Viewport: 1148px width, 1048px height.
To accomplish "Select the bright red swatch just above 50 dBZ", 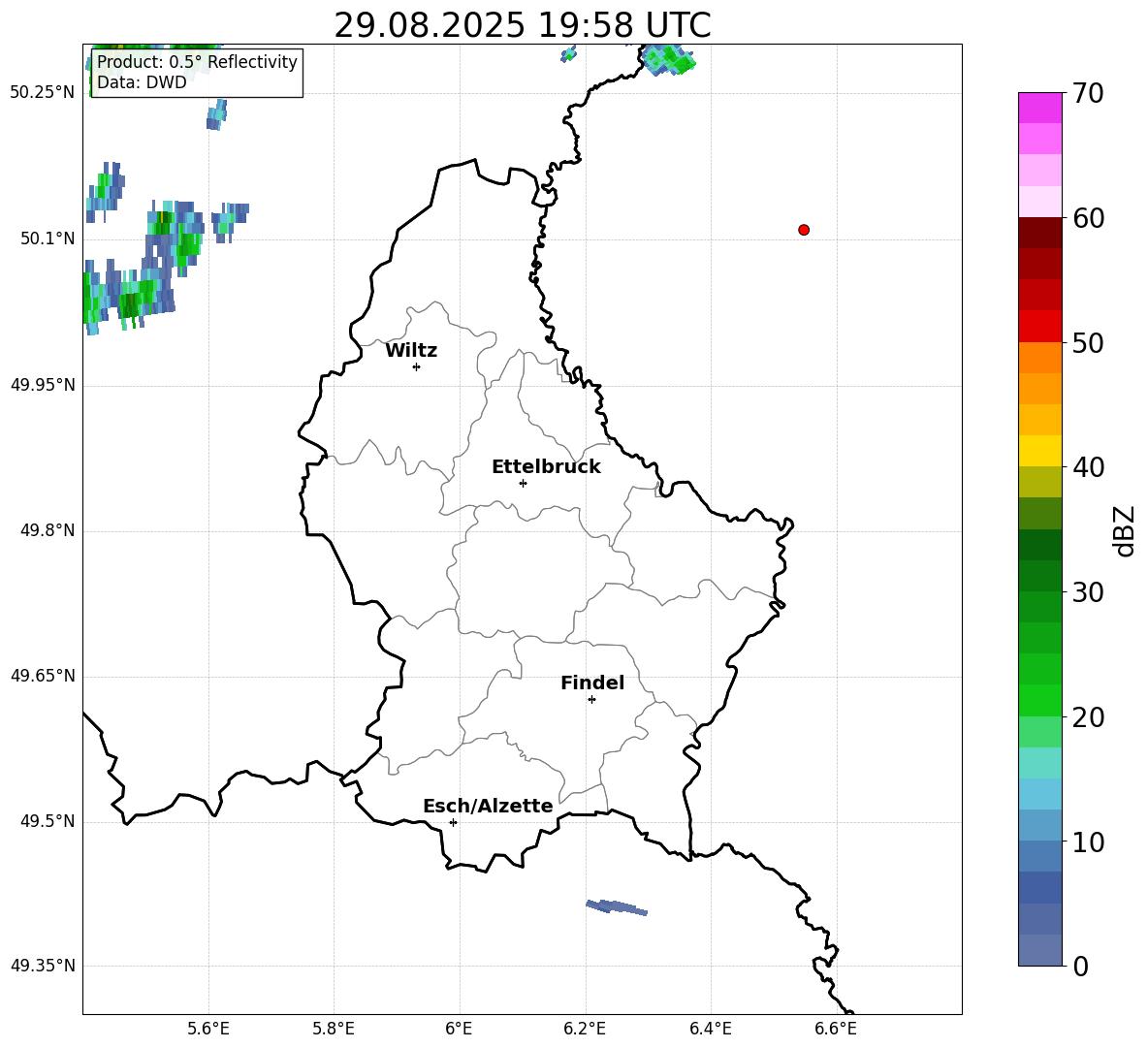I will (x=1040, y=326).
